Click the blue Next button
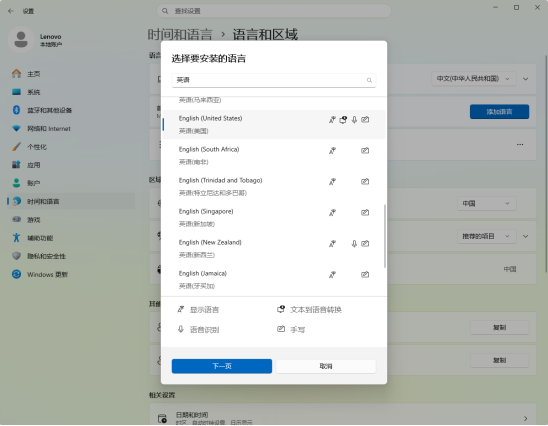This screenshot has height=426, width=548. coord(222,366)
